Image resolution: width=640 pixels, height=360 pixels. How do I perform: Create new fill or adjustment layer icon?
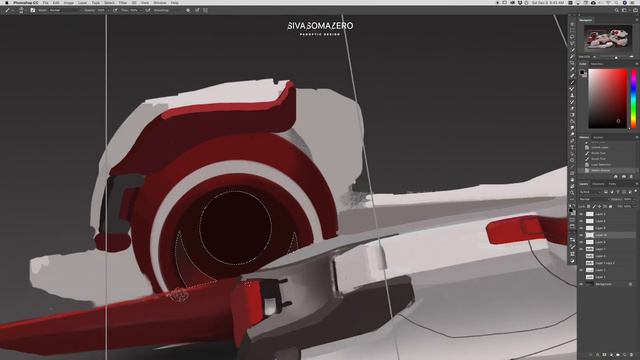611,355
